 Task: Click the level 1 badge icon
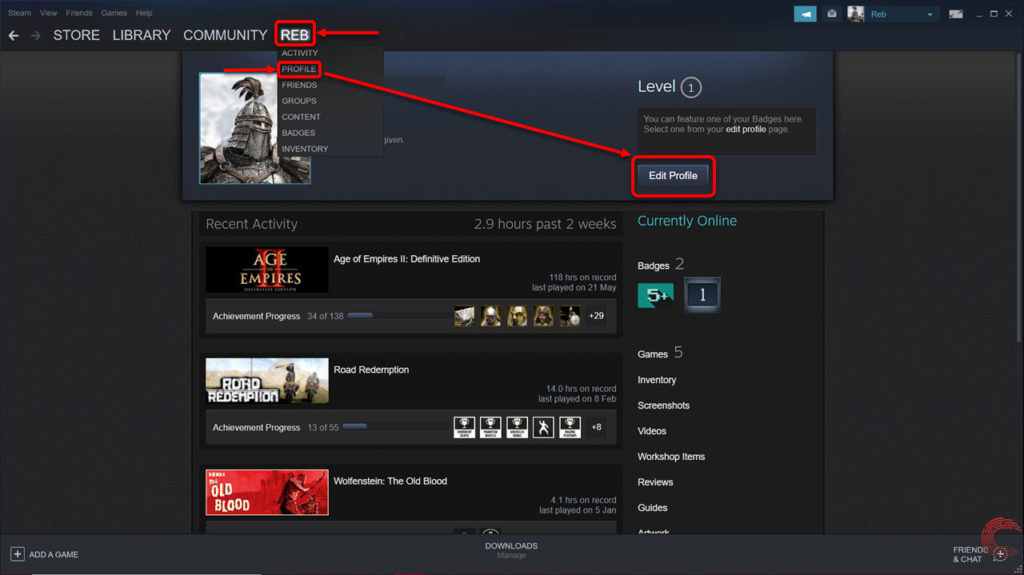702,295
